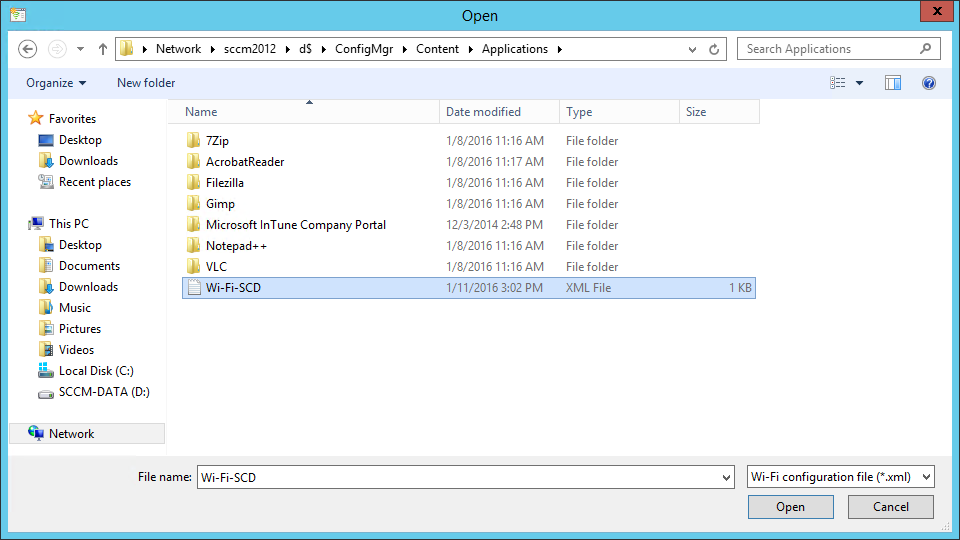
Task: Select the Gimp folder icon
Action: click(x=193, y=203)
